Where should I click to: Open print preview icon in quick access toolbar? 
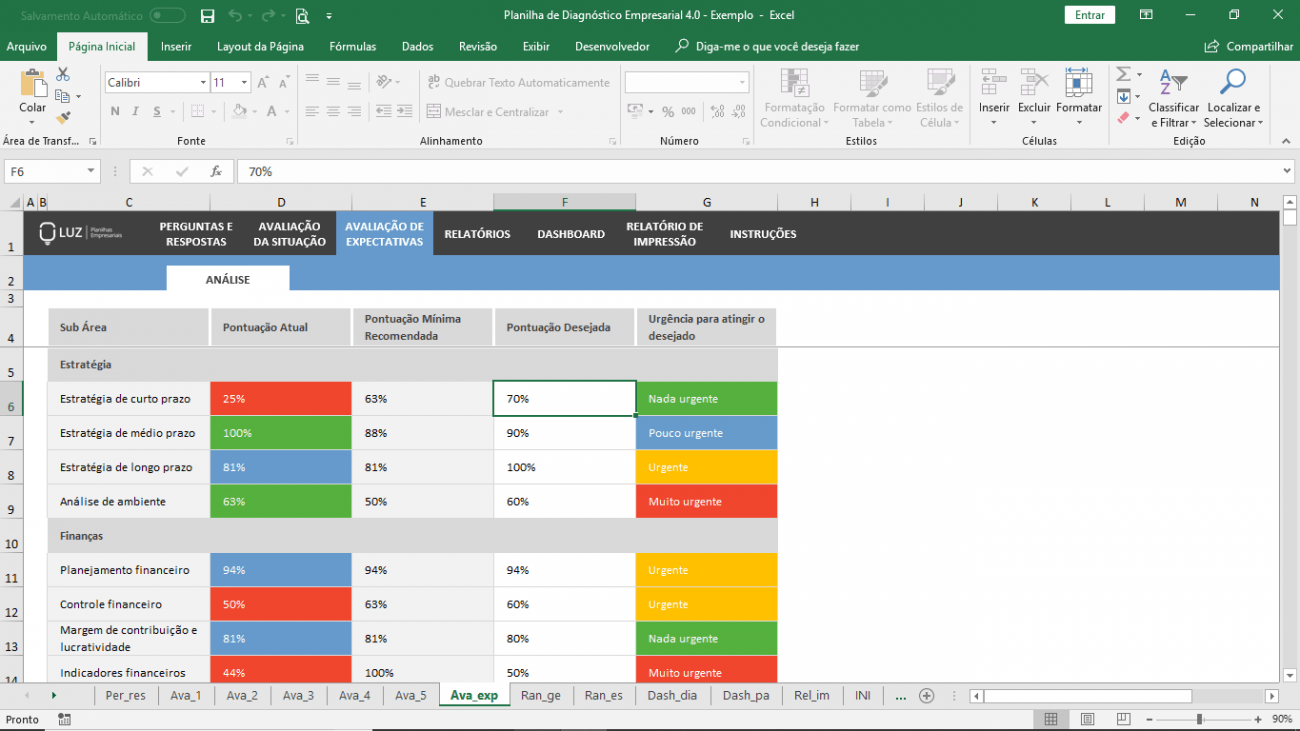pos(302,15)
